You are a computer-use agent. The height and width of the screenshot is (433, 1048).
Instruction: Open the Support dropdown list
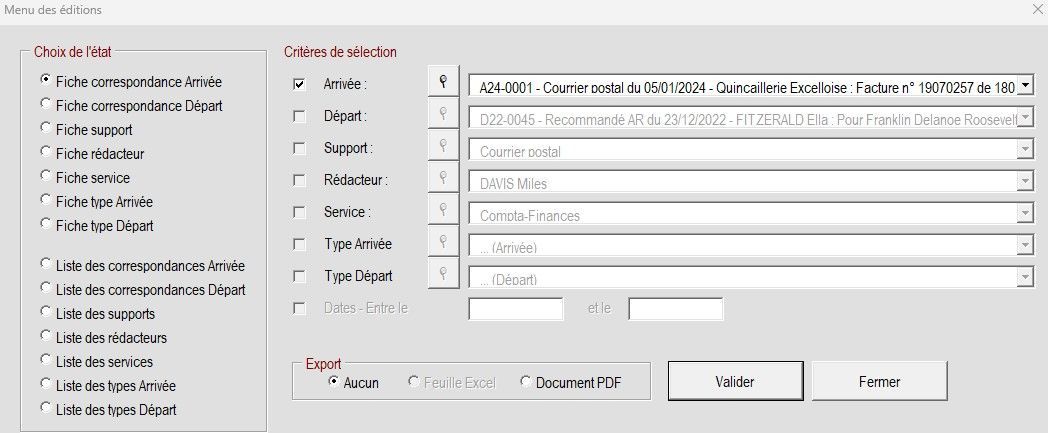[1025, 150]
